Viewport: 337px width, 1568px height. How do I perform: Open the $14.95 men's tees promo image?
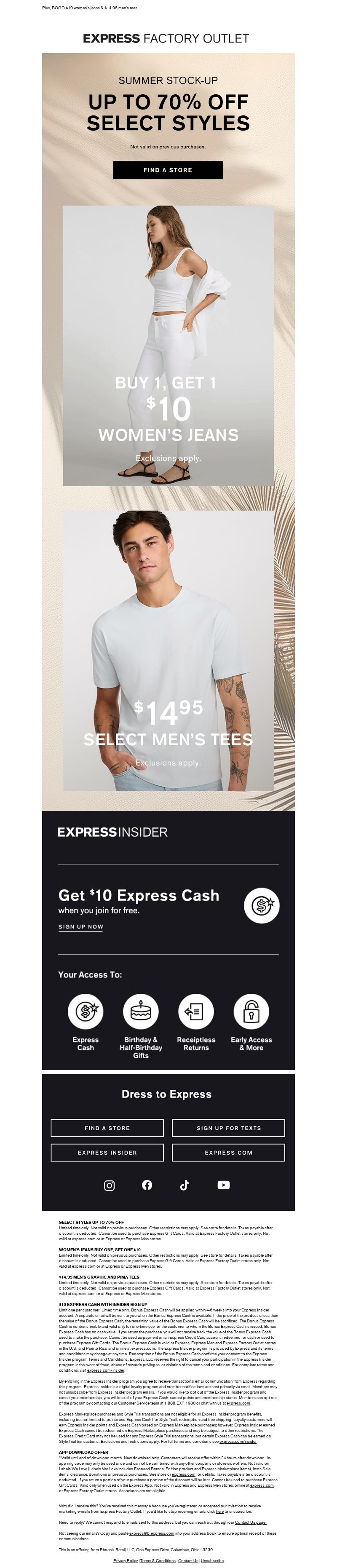168,651
